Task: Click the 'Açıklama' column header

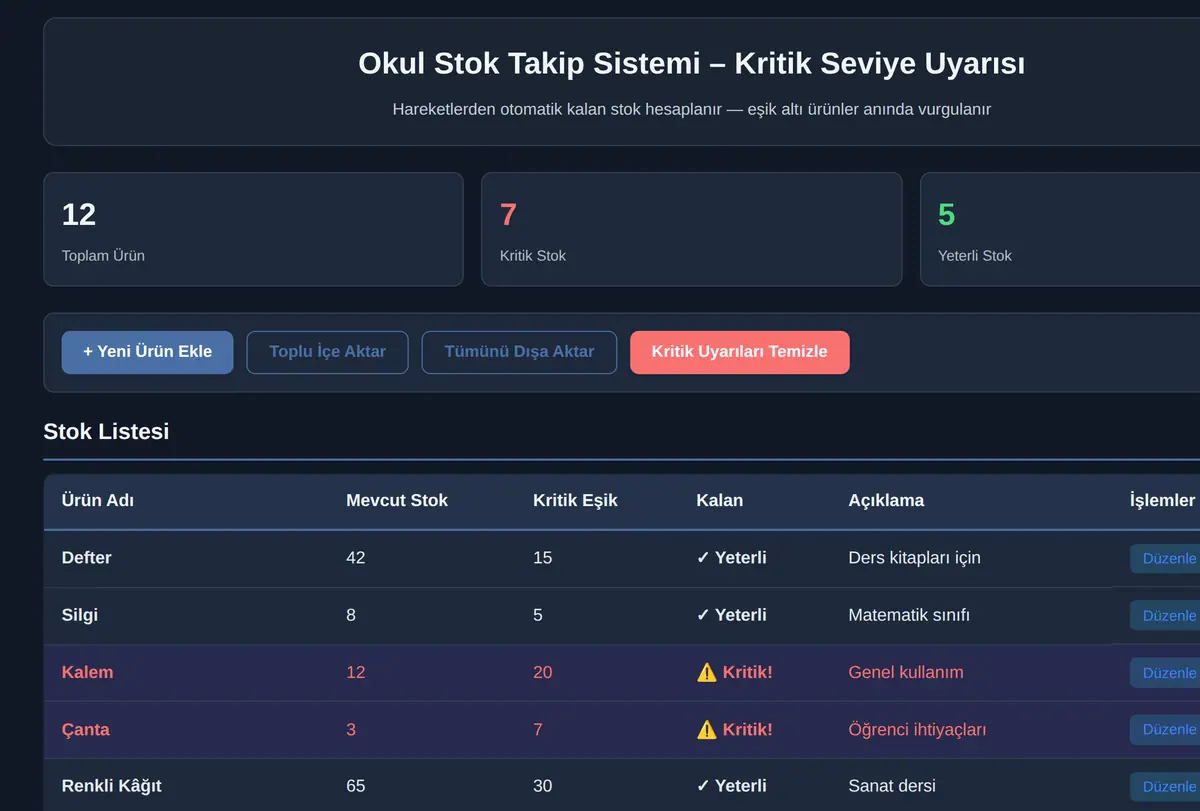Action: point(886,500)
